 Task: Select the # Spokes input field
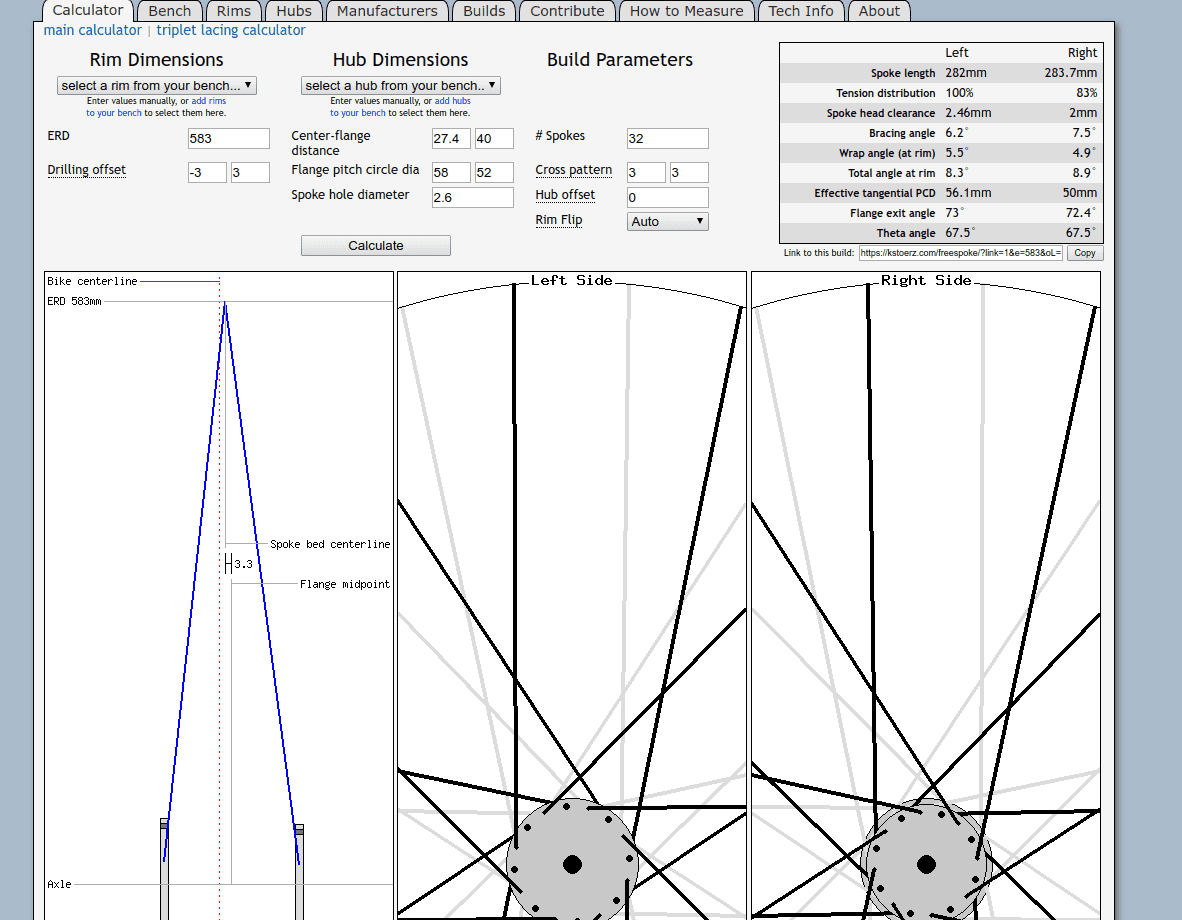pos(667,139)
